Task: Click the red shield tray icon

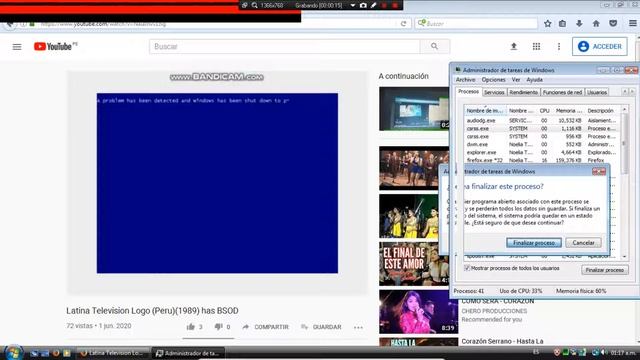Action: pos(557,352)
